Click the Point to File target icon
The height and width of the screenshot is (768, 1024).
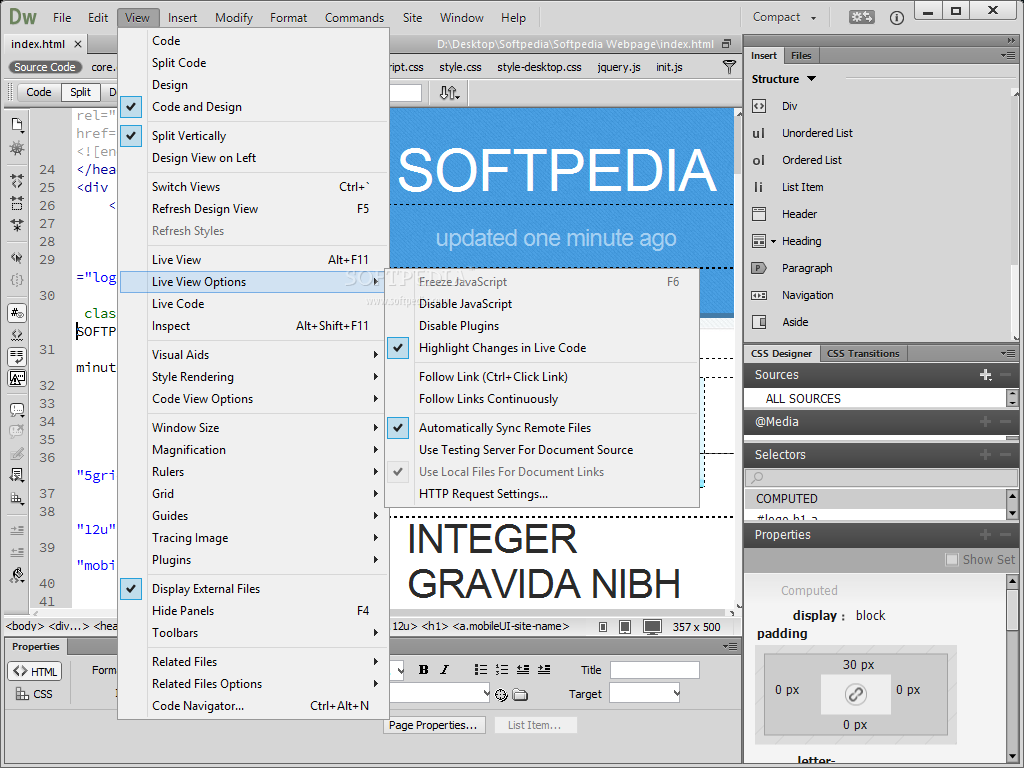tap(501, 695)
